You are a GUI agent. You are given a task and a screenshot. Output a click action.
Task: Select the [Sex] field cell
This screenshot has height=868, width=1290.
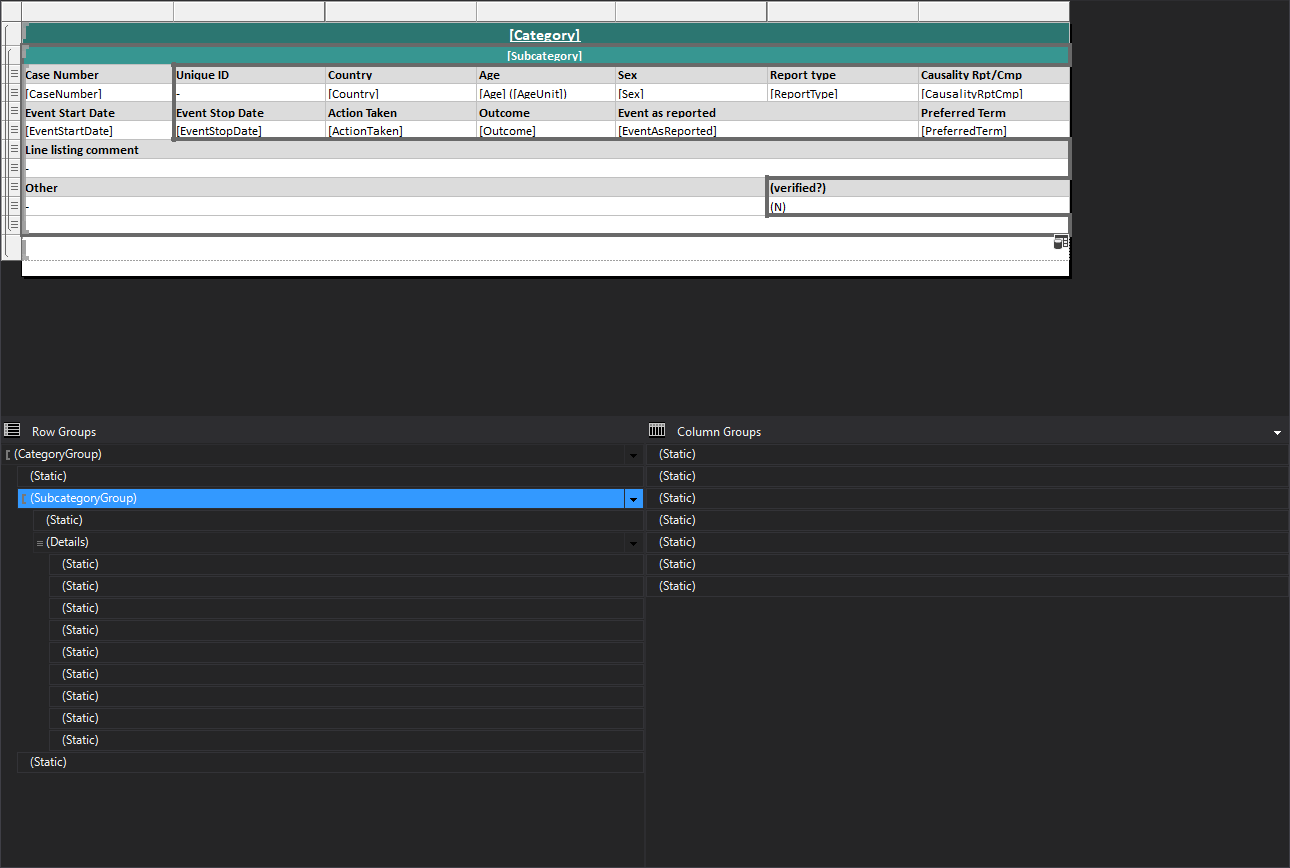(x=692, y=93)
